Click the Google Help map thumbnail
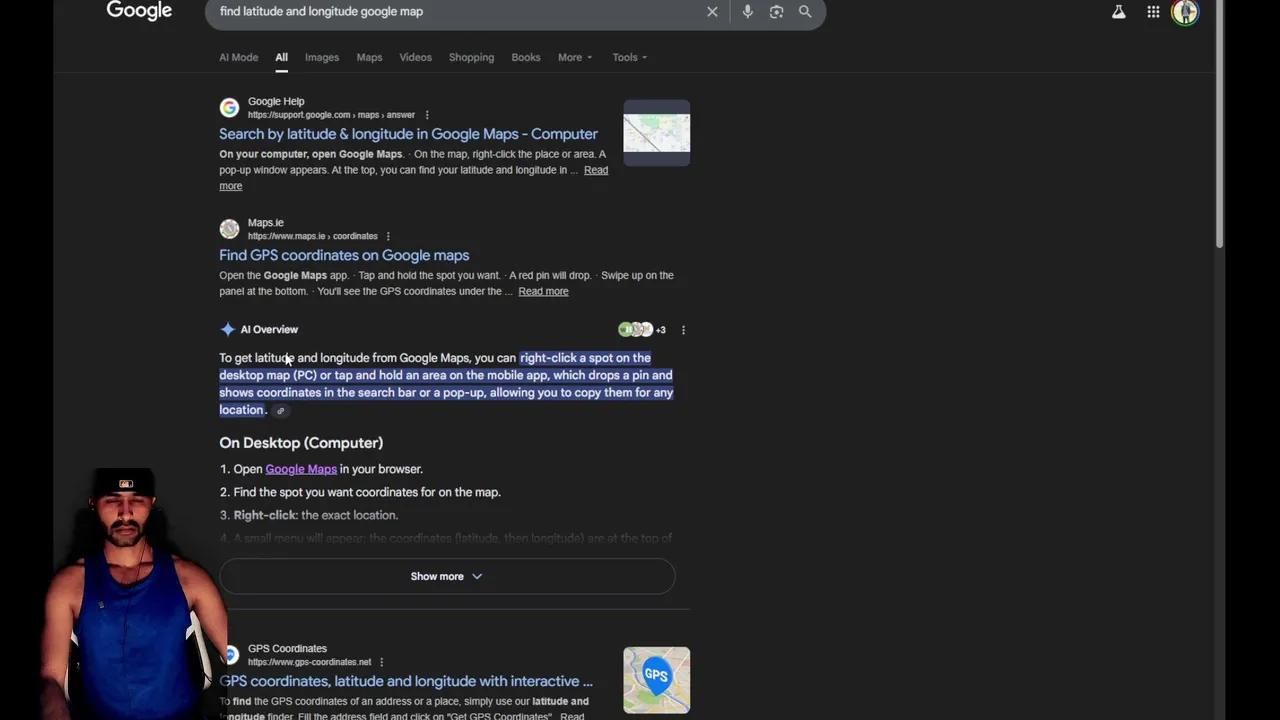 [656, 133]
